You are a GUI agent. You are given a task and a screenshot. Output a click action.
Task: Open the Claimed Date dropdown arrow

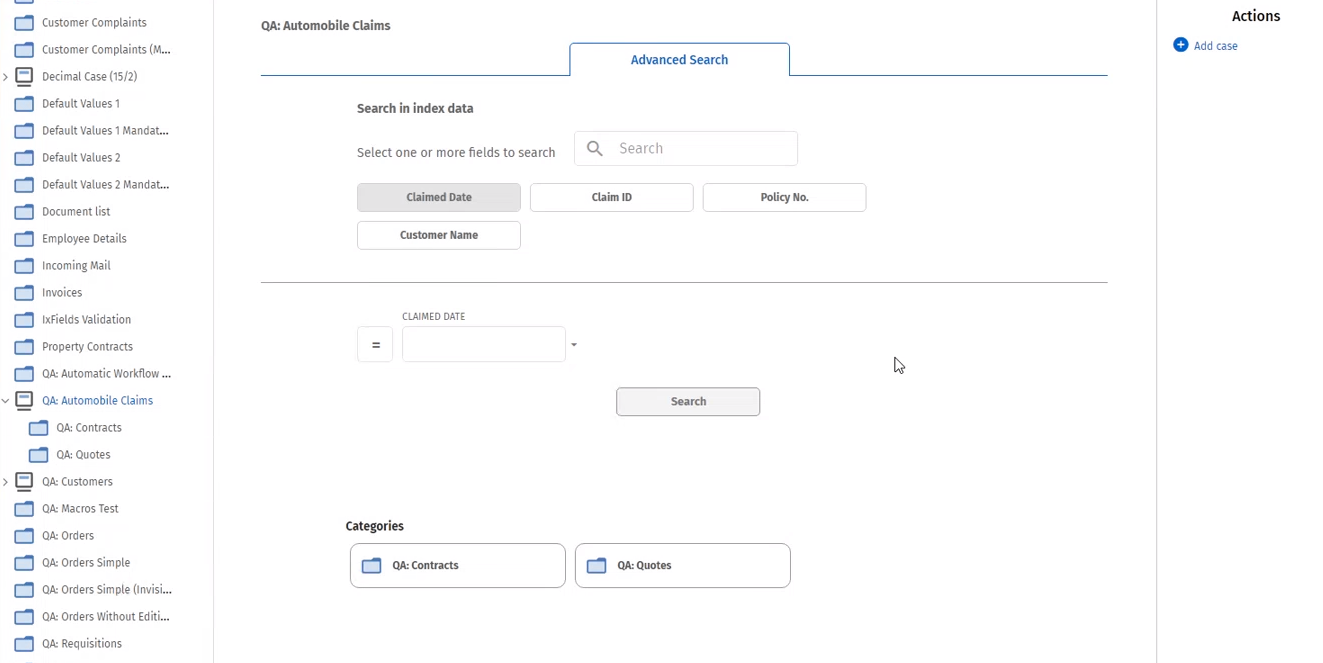click(574, 345)
